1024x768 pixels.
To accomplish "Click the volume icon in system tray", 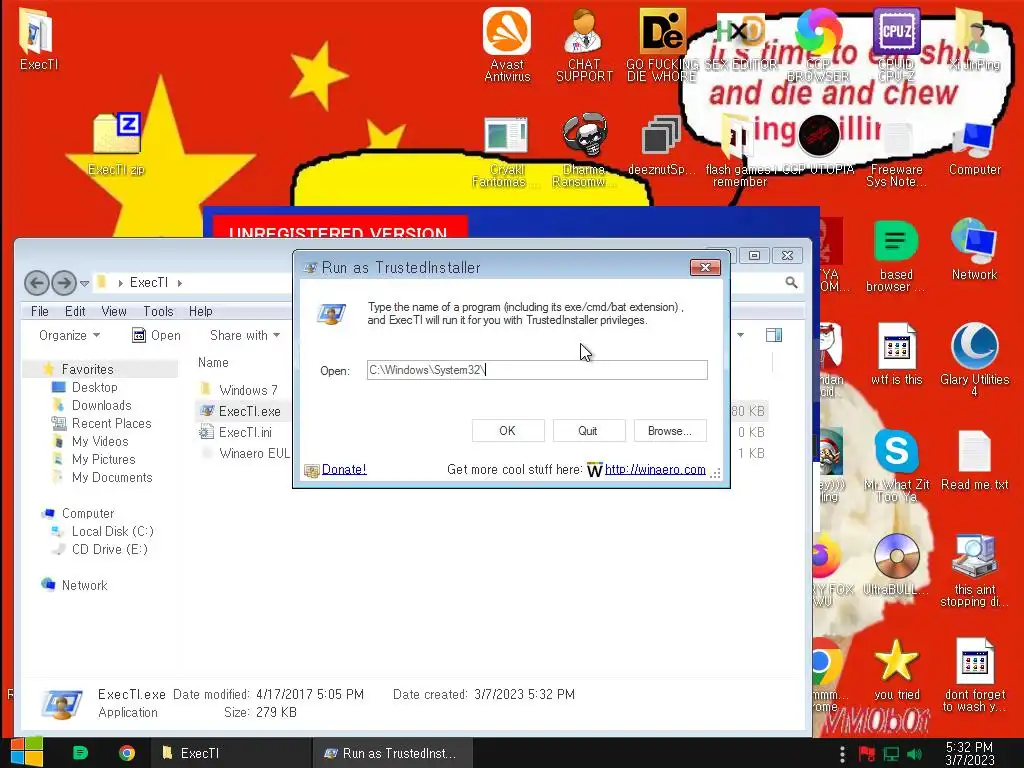I will click(915, 754).
